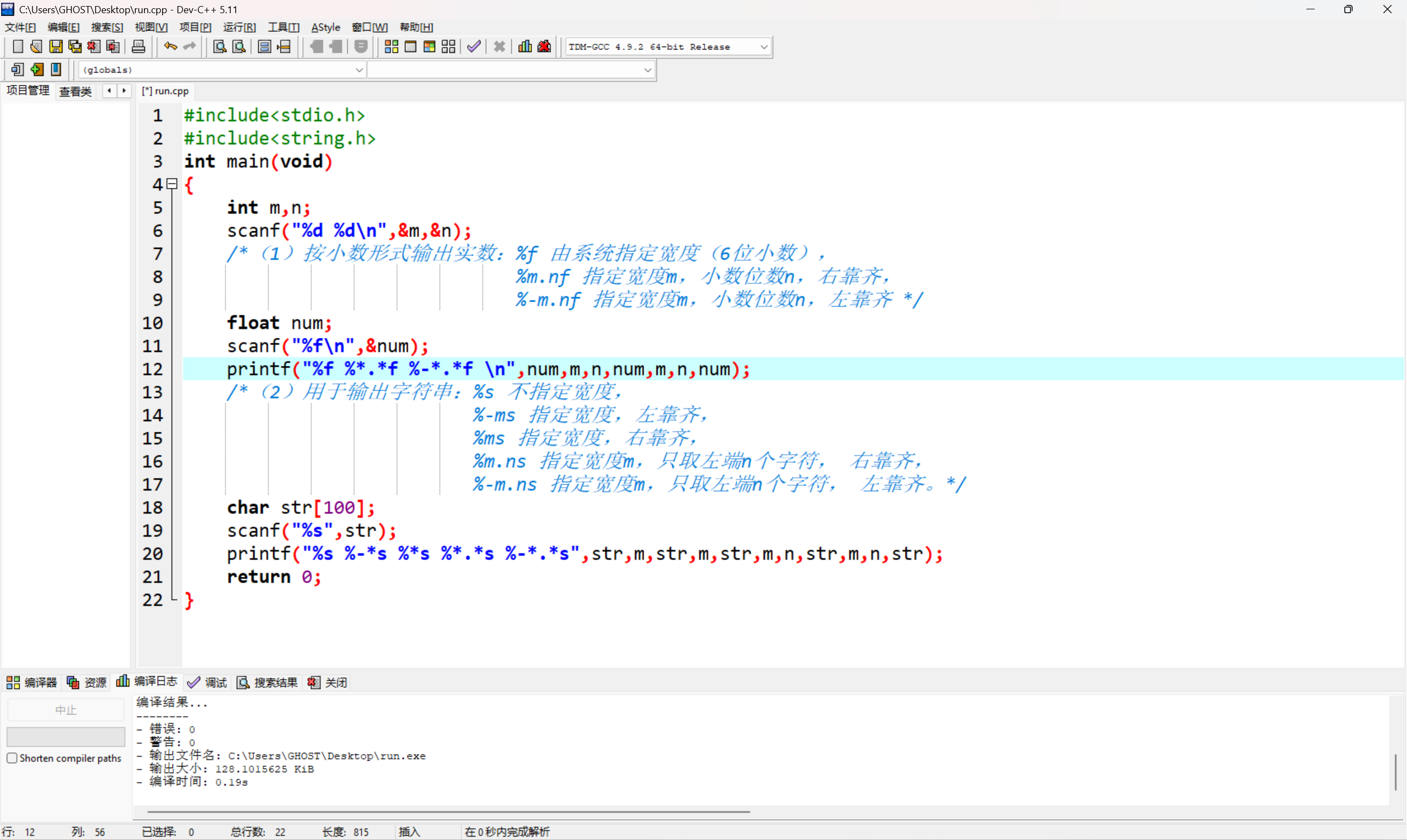Click the Compile and Run toolbar icon

pos(429,47)
